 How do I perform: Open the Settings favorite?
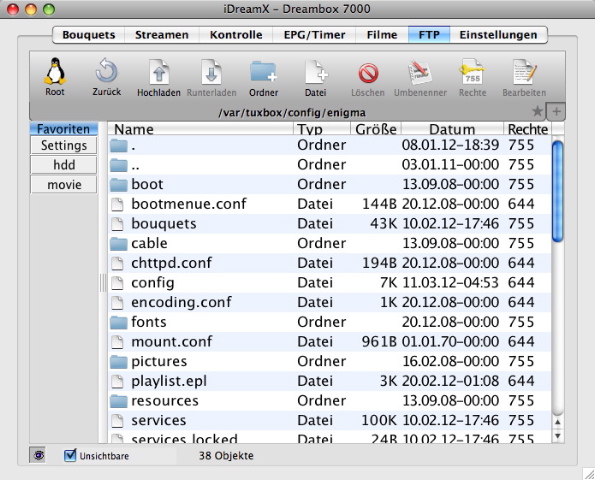click(x=64, y=145)
